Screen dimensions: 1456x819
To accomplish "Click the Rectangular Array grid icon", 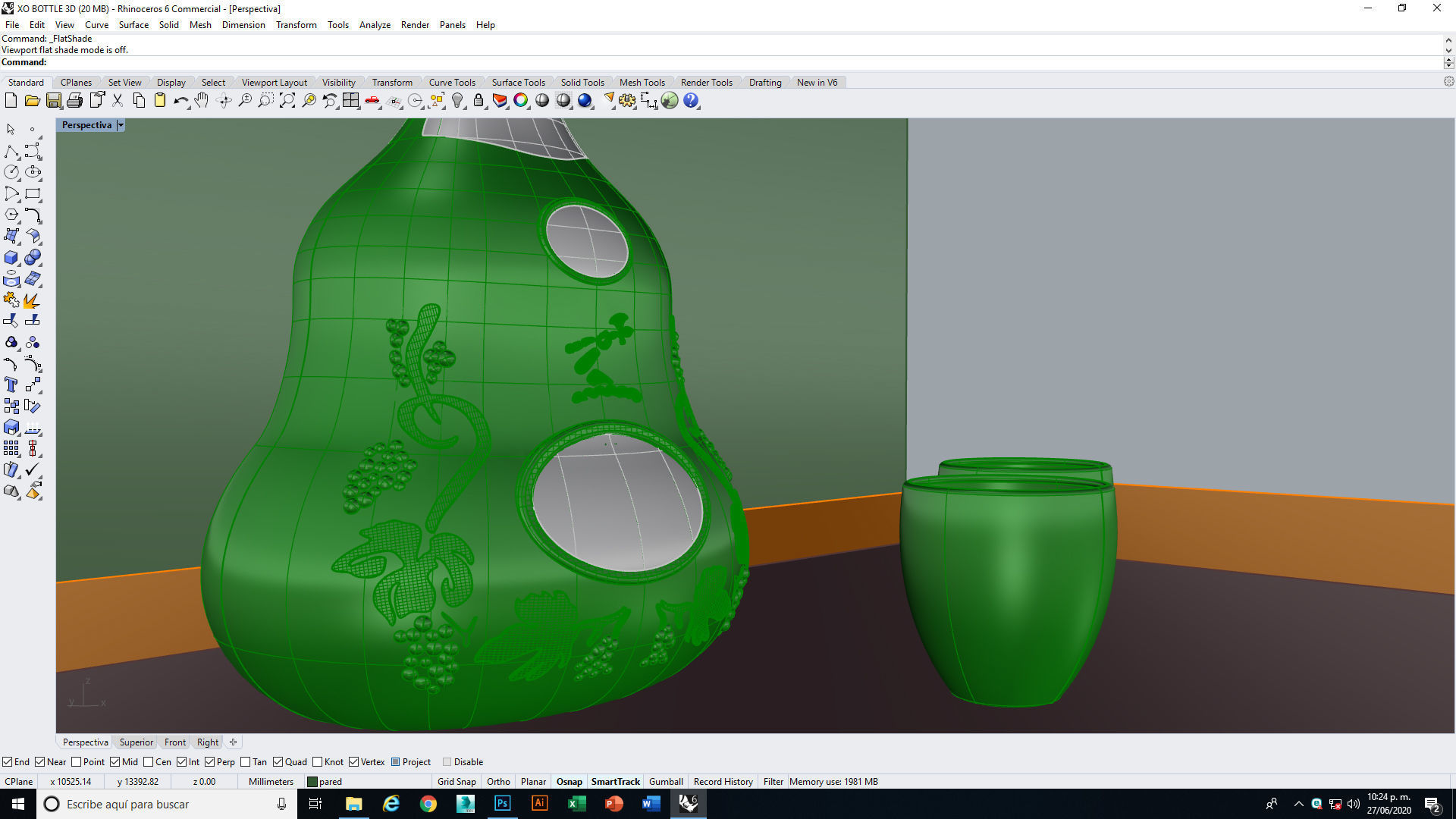I will click(11, 449).
